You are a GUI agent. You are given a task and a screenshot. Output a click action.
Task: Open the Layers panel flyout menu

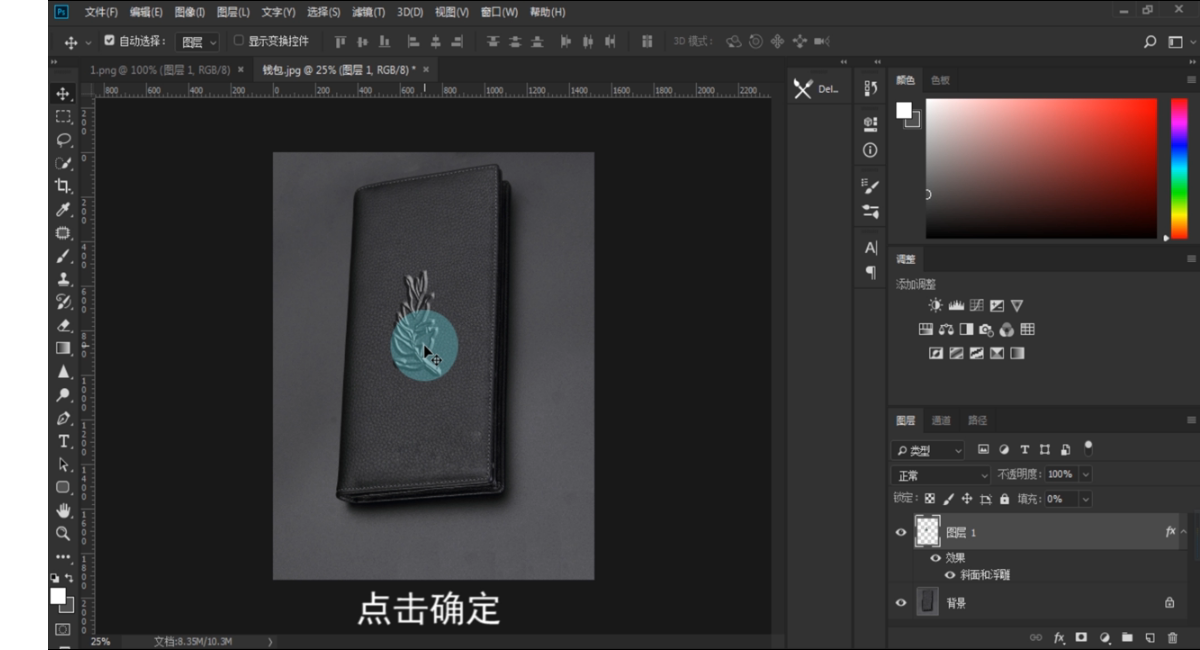coord(1191,420)
